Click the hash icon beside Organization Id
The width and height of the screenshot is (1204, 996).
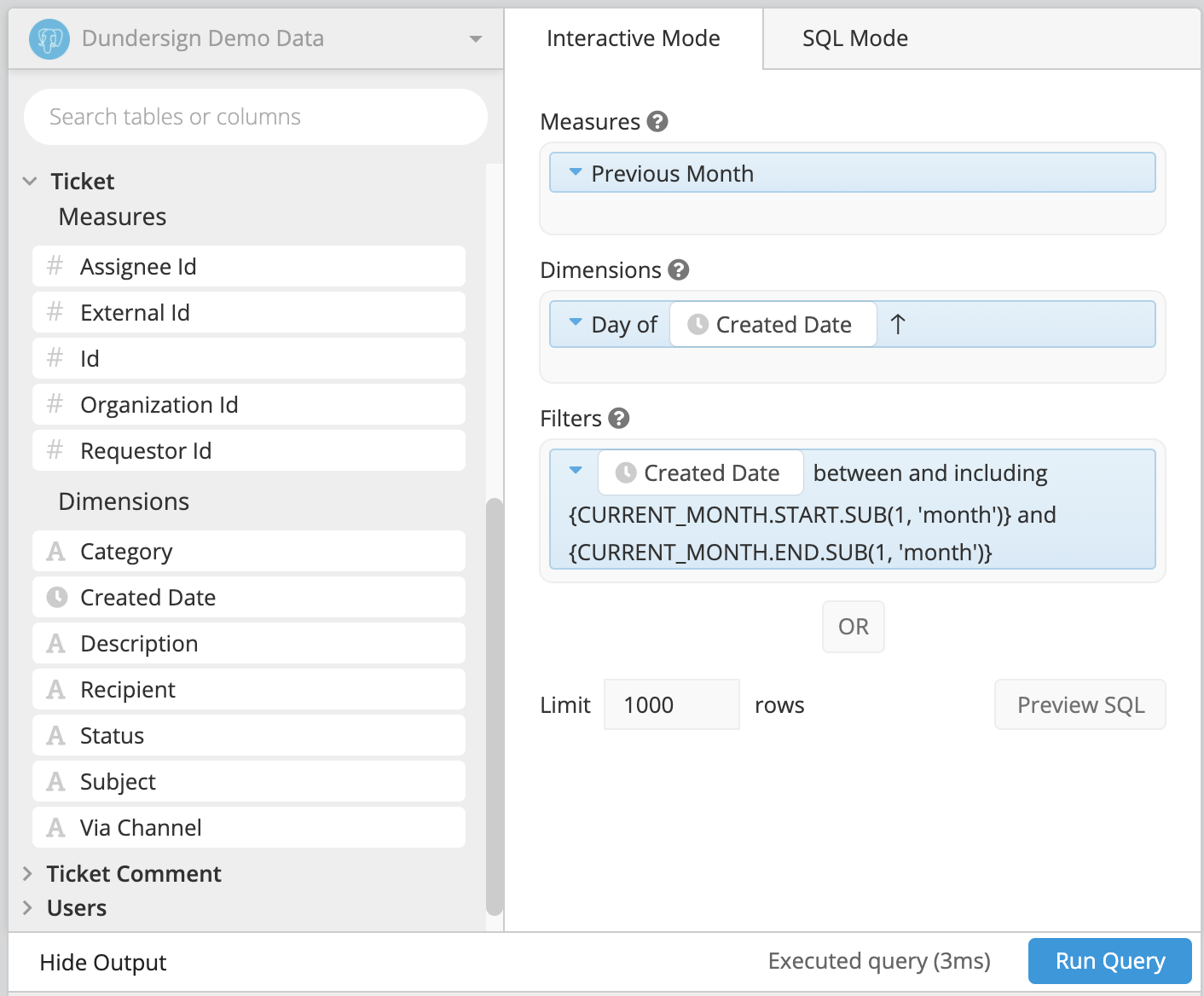click(55, 404)
